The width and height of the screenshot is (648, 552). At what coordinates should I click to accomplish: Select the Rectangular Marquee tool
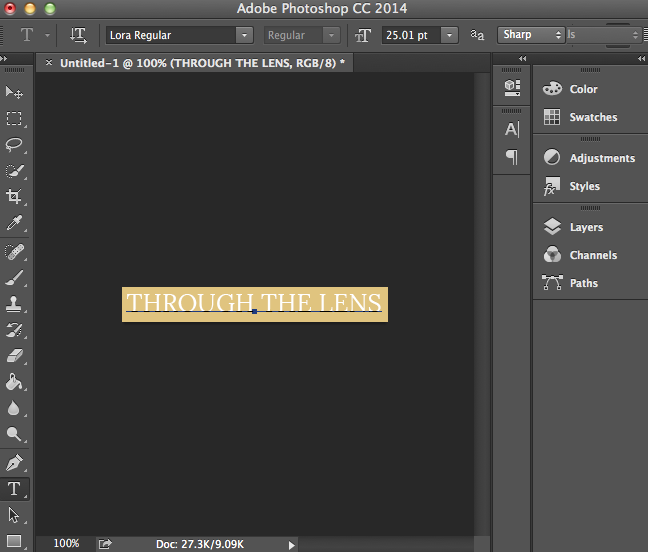click(x=14, y=118)
